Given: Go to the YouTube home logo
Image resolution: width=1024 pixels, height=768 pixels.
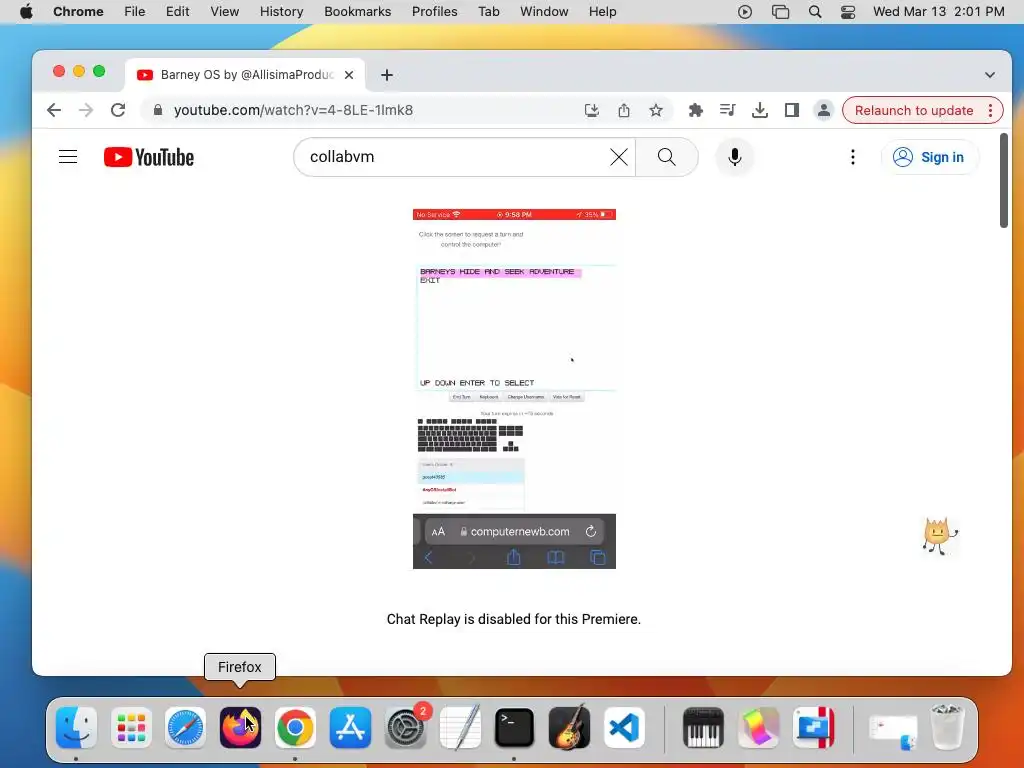Looking at the screenshot, I should click(x=149, y=157).
